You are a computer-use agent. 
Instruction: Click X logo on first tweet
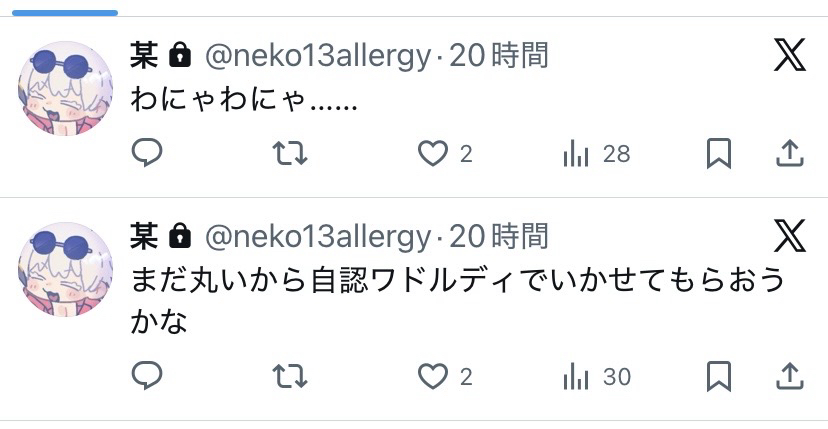(790, 56)
